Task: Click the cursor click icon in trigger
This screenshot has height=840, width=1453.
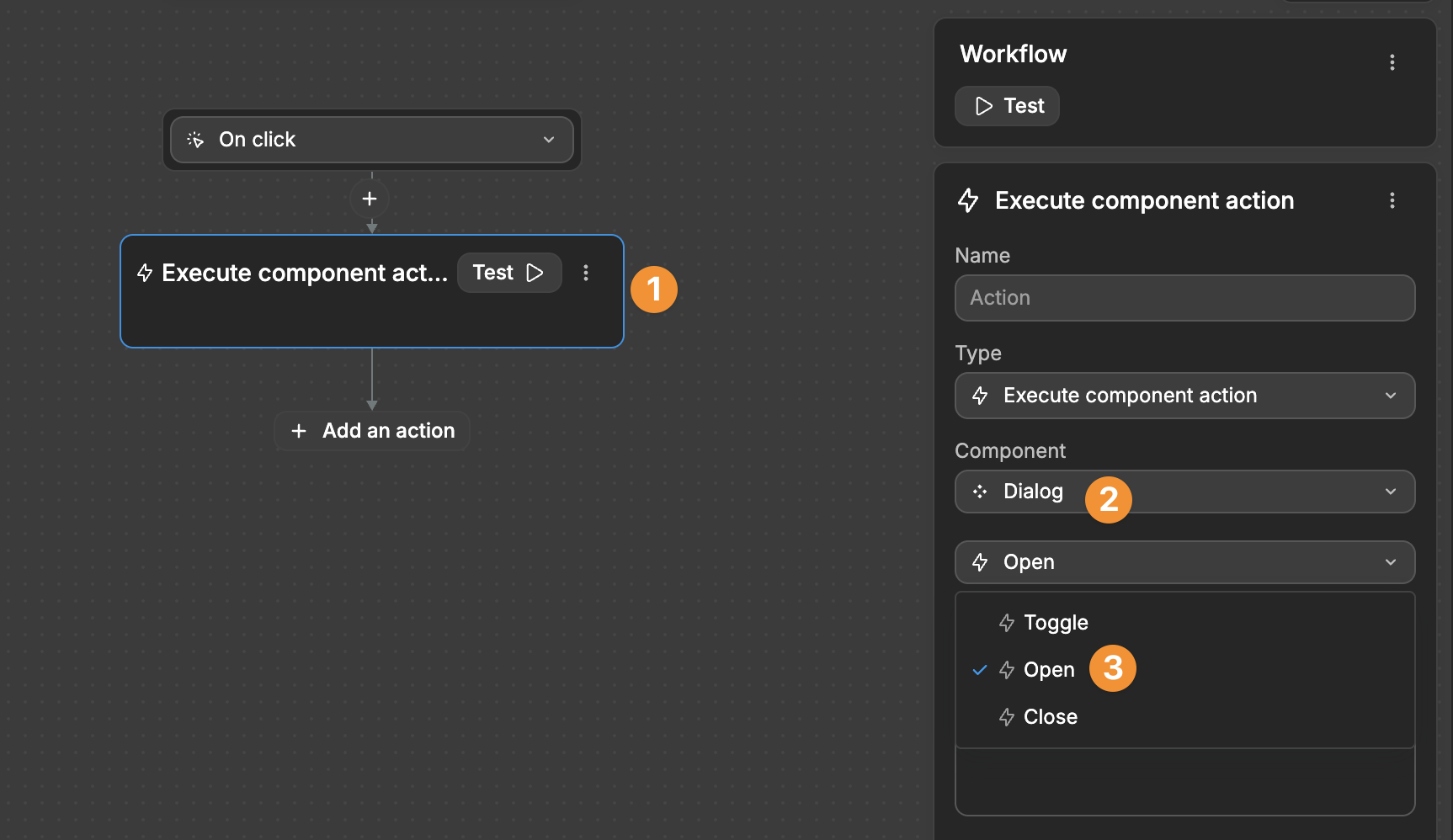Action: coord(195,140)
